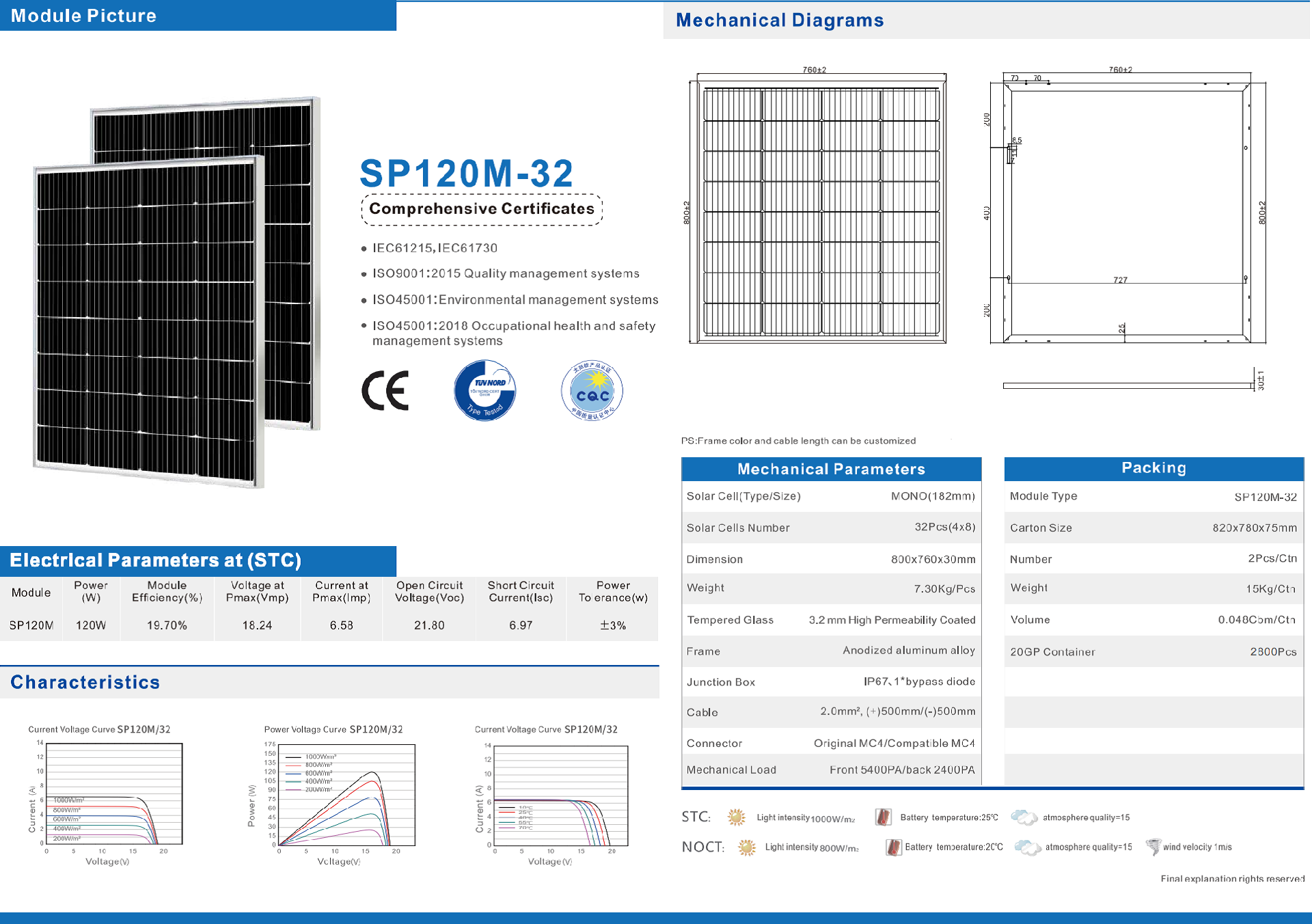This screenshot has height=924, width=1312.
Task: Click the Cable 2.0mm² length value
Action: pos(898,711)
